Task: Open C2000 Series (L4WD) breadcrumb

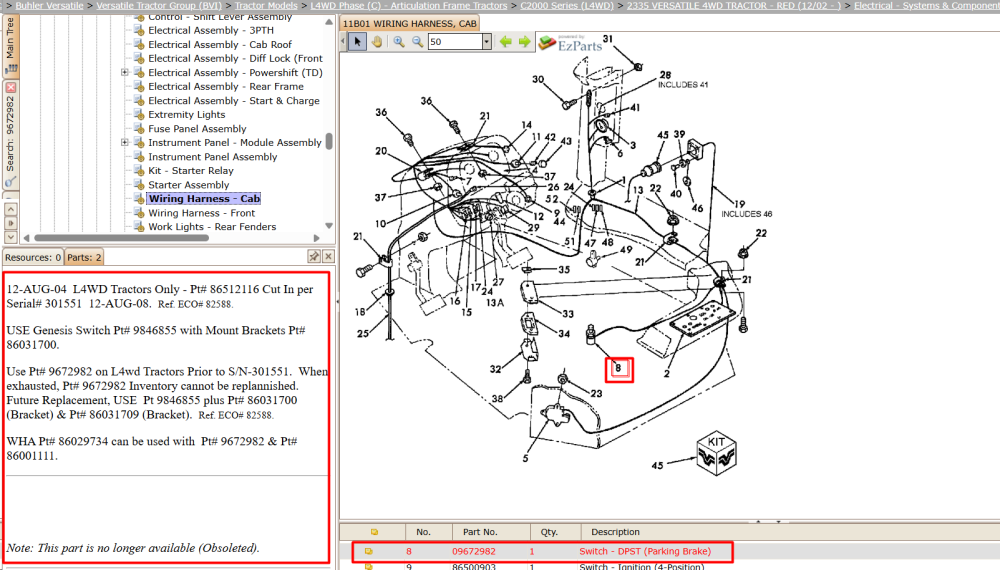Action: tap(567, 5)
